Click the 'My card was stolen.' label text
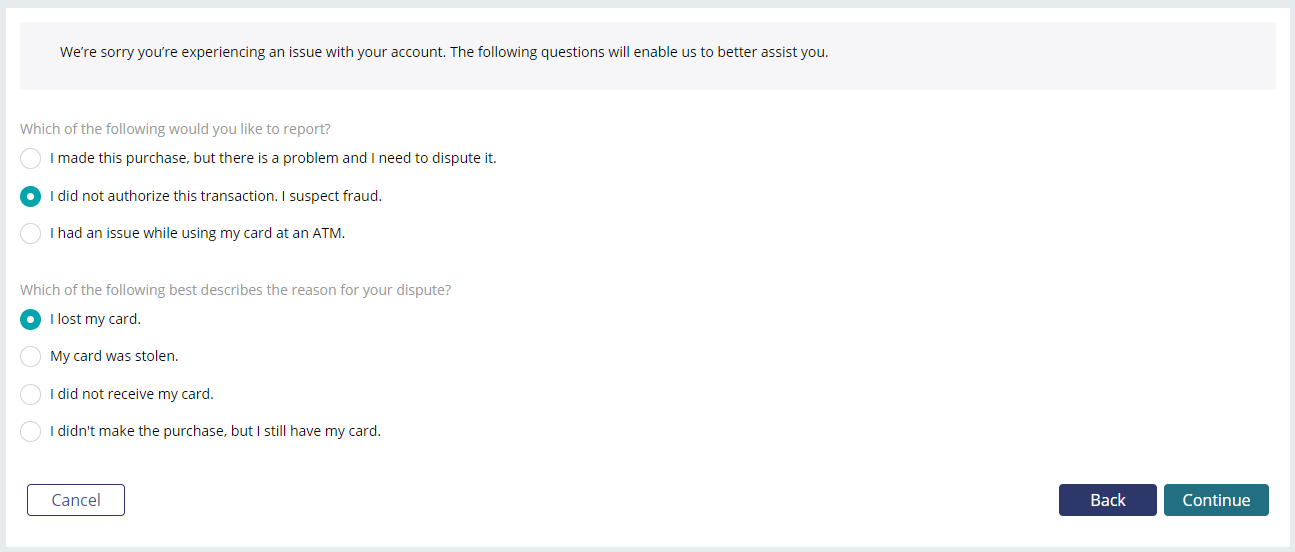Screen dimensions: 1295x552 pyautogui.click(x=114, y=356)
